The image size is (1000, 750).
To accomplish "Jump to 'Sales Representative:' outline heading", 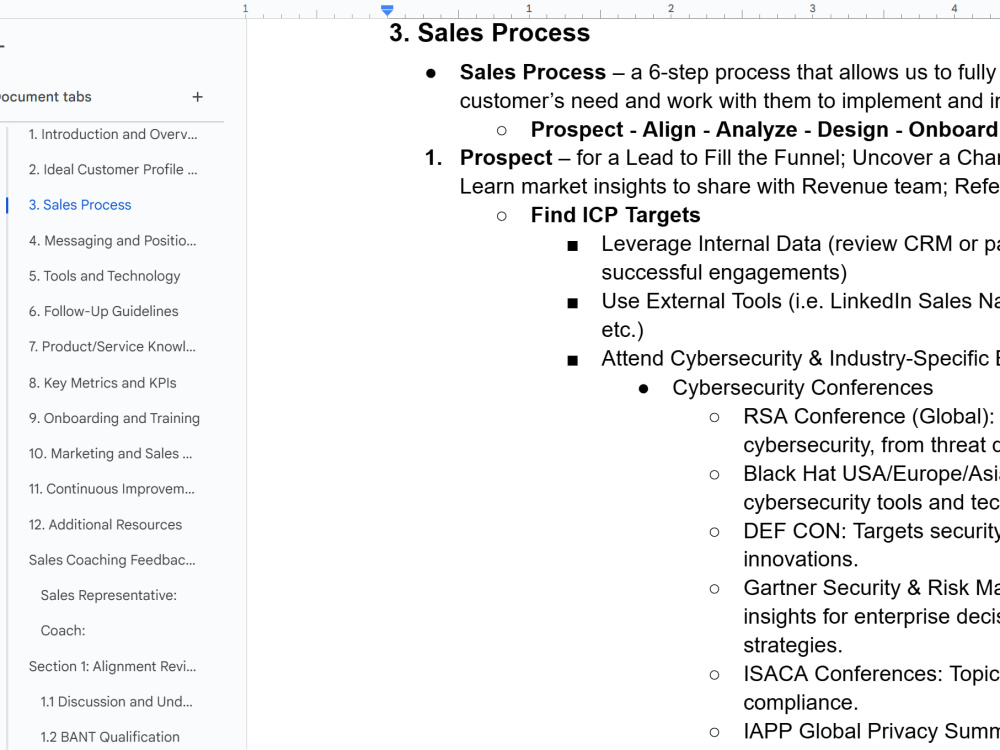I will (x=109, y=595).
